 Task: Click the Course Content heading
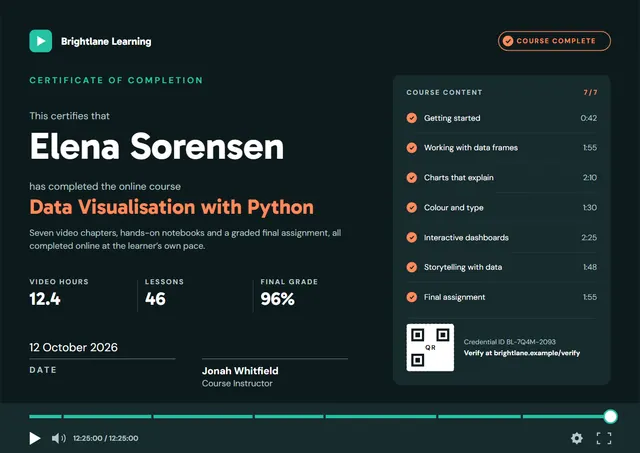[x=444, y=93]
